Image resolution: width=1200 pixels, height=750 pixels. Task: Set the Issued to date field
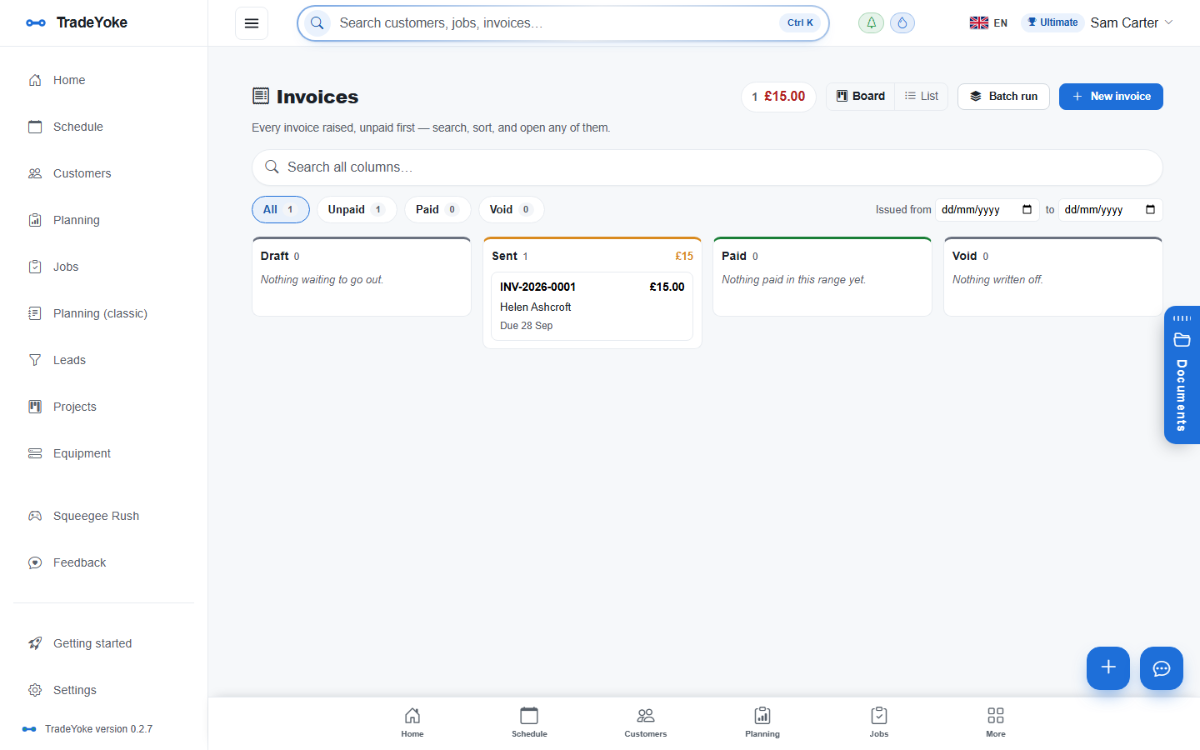(x=1110, y=210)
